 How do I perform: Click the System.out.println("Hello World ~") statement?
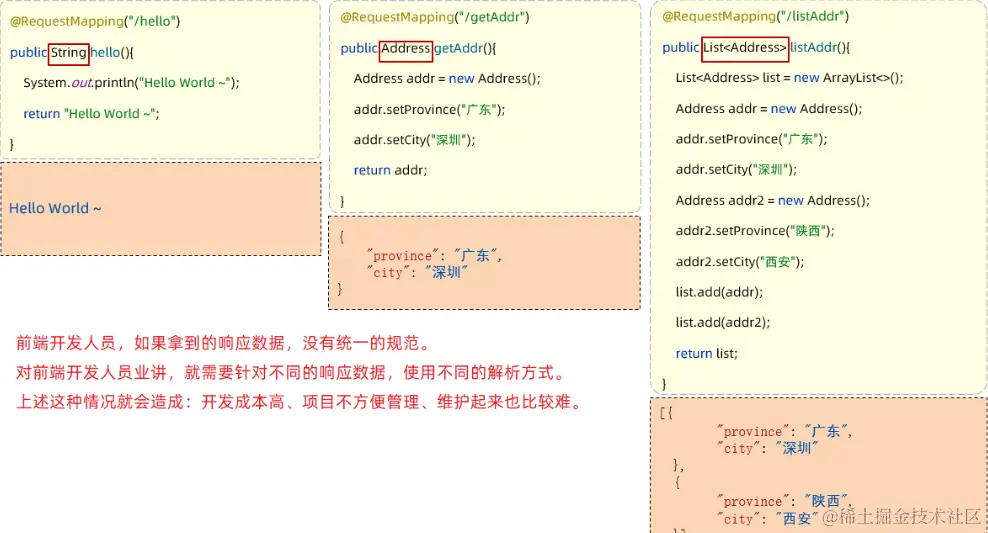coord(131,83)
